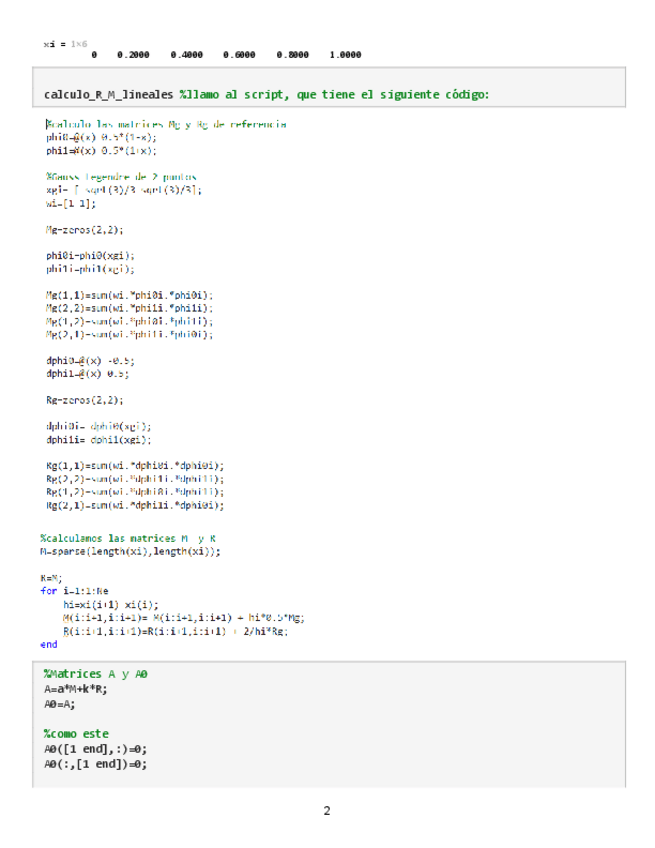The width and height of the screenshot is (655, 848).
Task: Click the page number 2 in the footer
Action: tap(327, 811)
